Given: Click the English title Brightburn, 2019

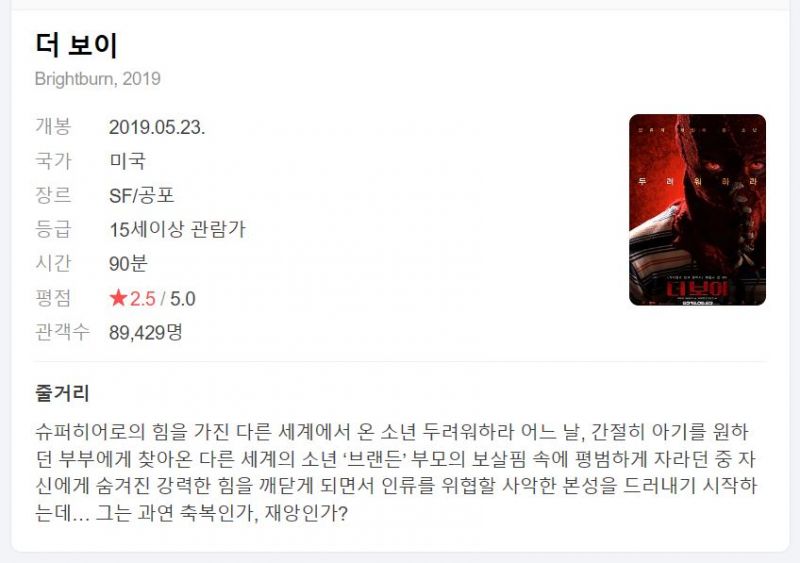Looking at the screenshot, I should click(98, 79).
